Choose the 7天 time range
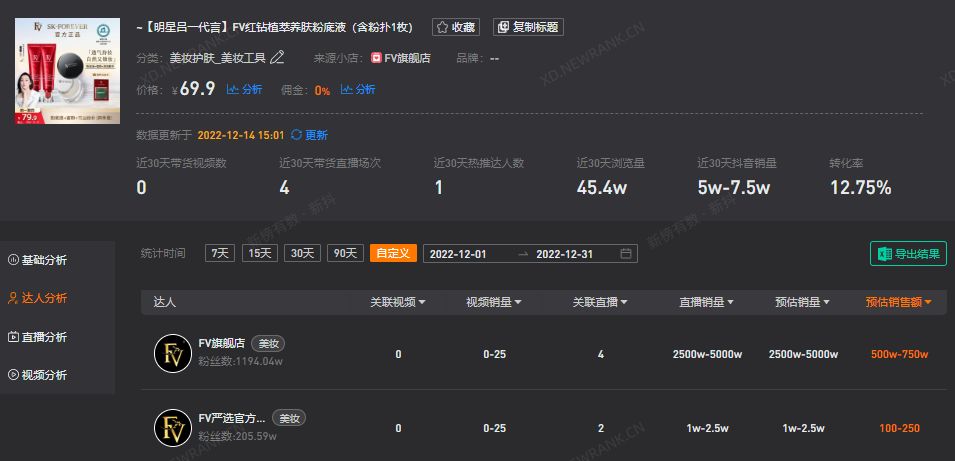This screenshot has height=461, width=955. 220,253
